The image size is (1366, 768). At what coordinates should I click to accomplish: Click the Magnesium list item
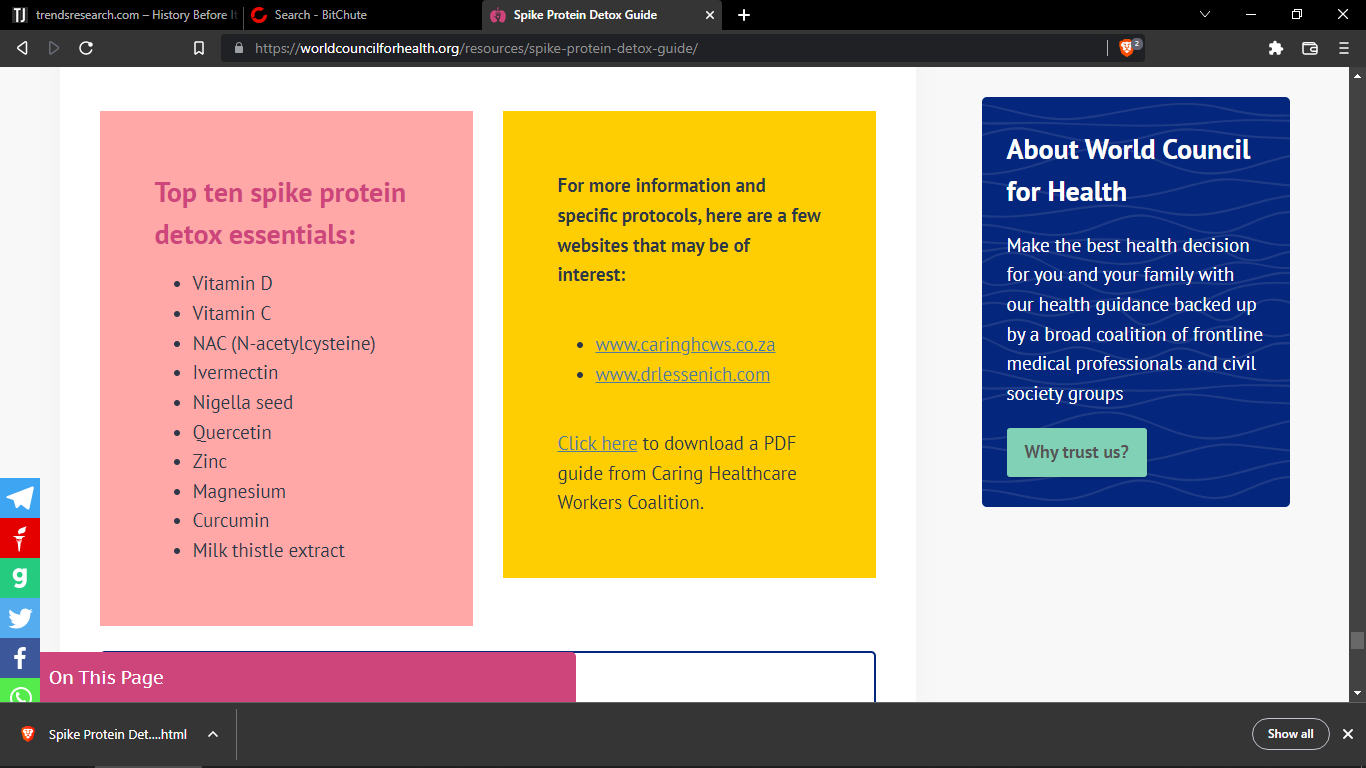coord(239,492)
